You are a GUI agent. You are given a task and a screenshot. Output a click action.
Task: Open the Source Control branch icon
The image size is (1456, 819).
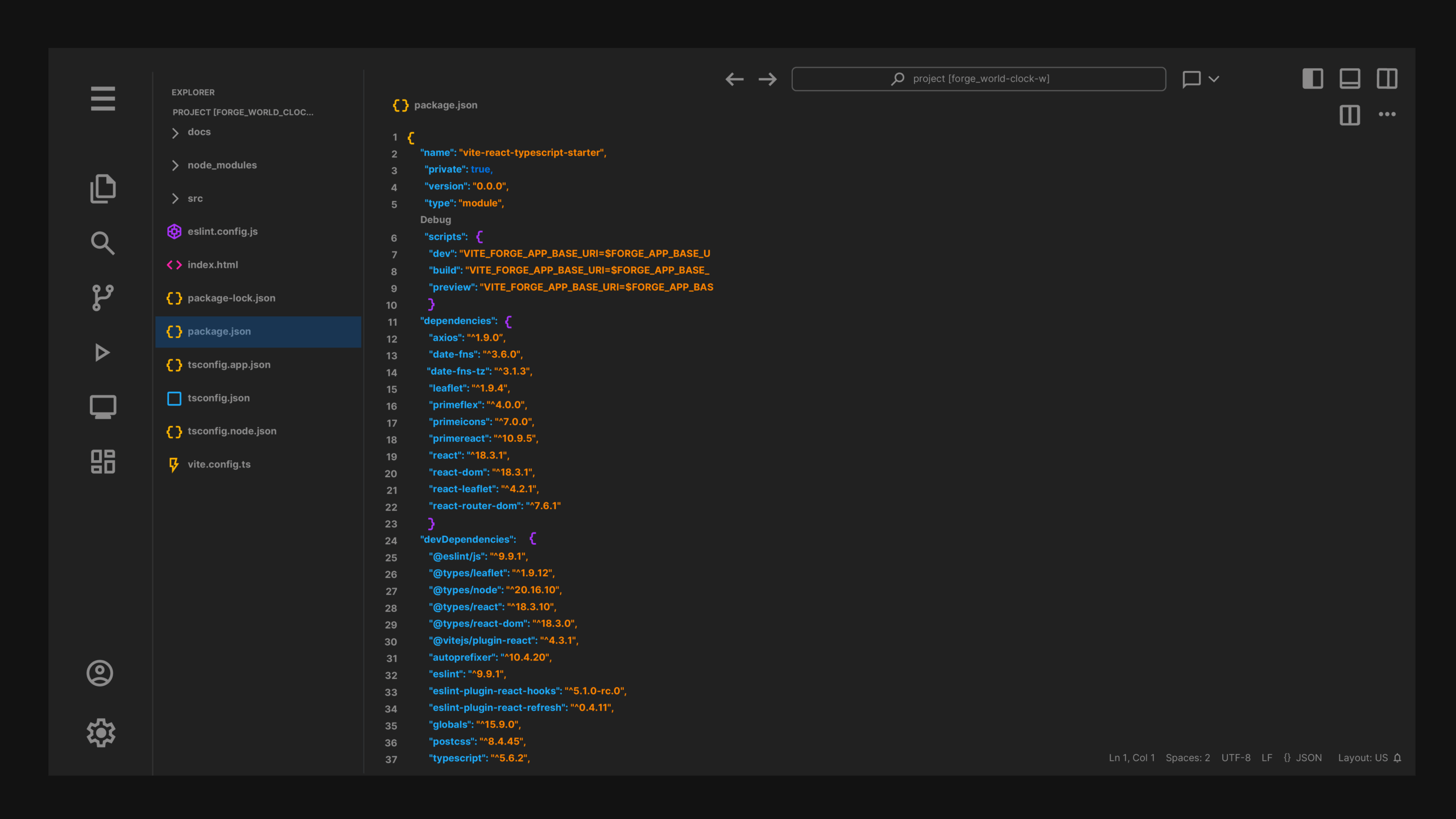click(x=103, y=297)
